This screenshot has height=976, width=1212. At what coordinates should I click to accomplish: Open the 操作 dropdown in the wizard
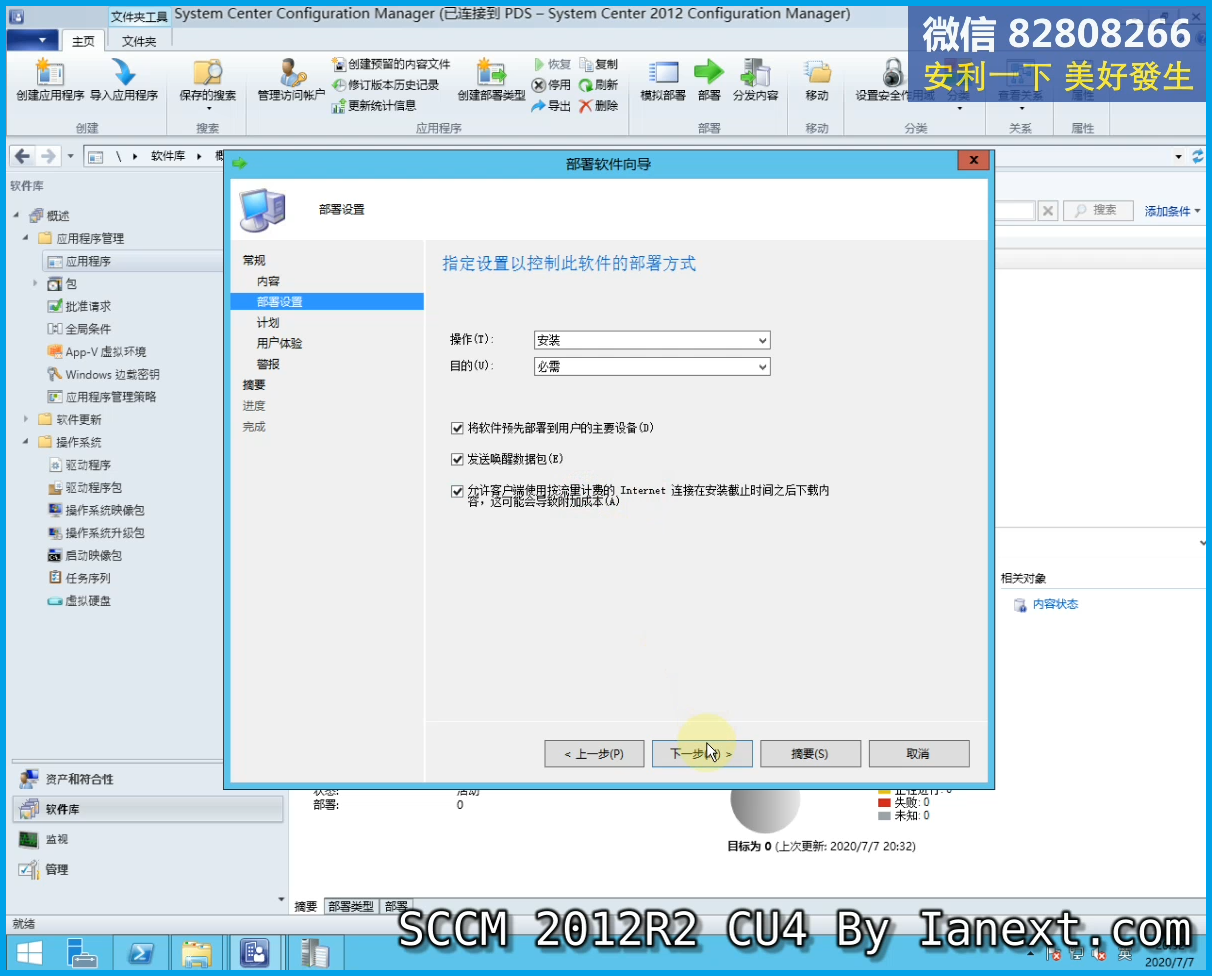pos(652,340)
